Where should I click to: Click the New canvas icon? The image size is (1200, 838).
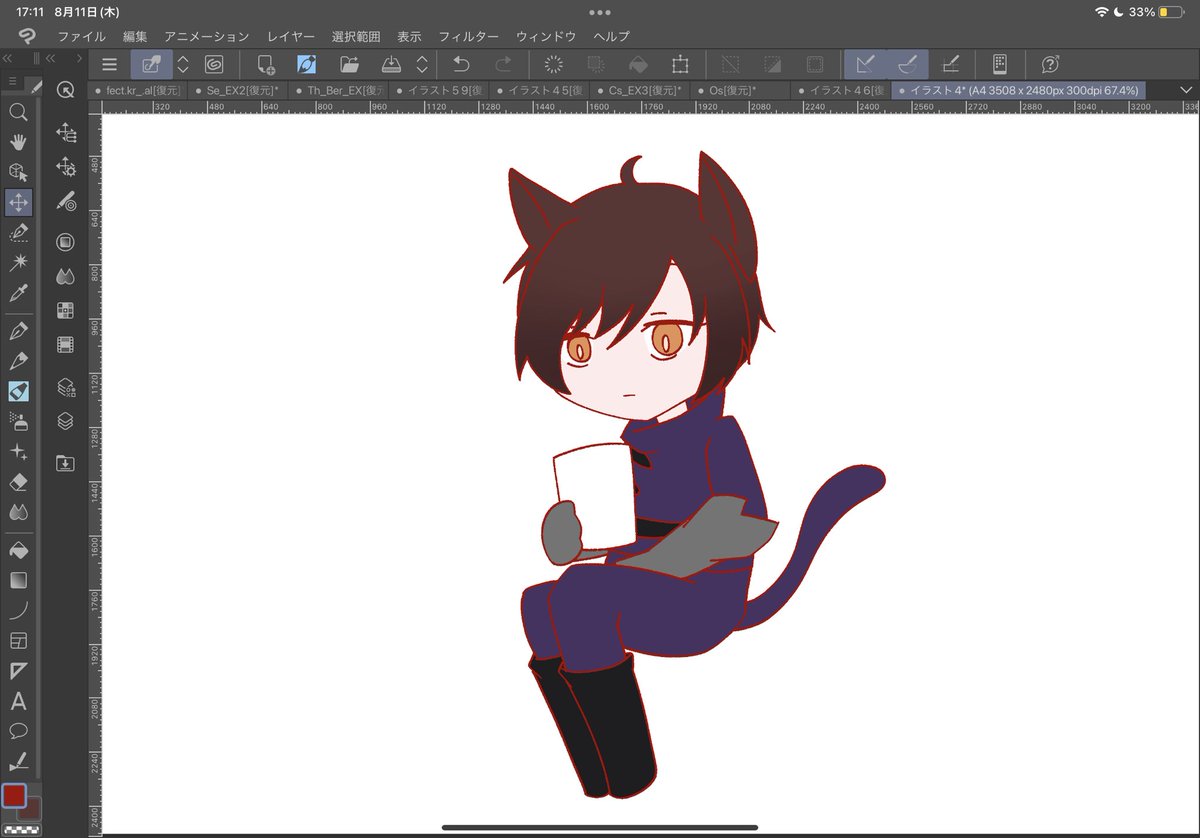pos(265,65)
